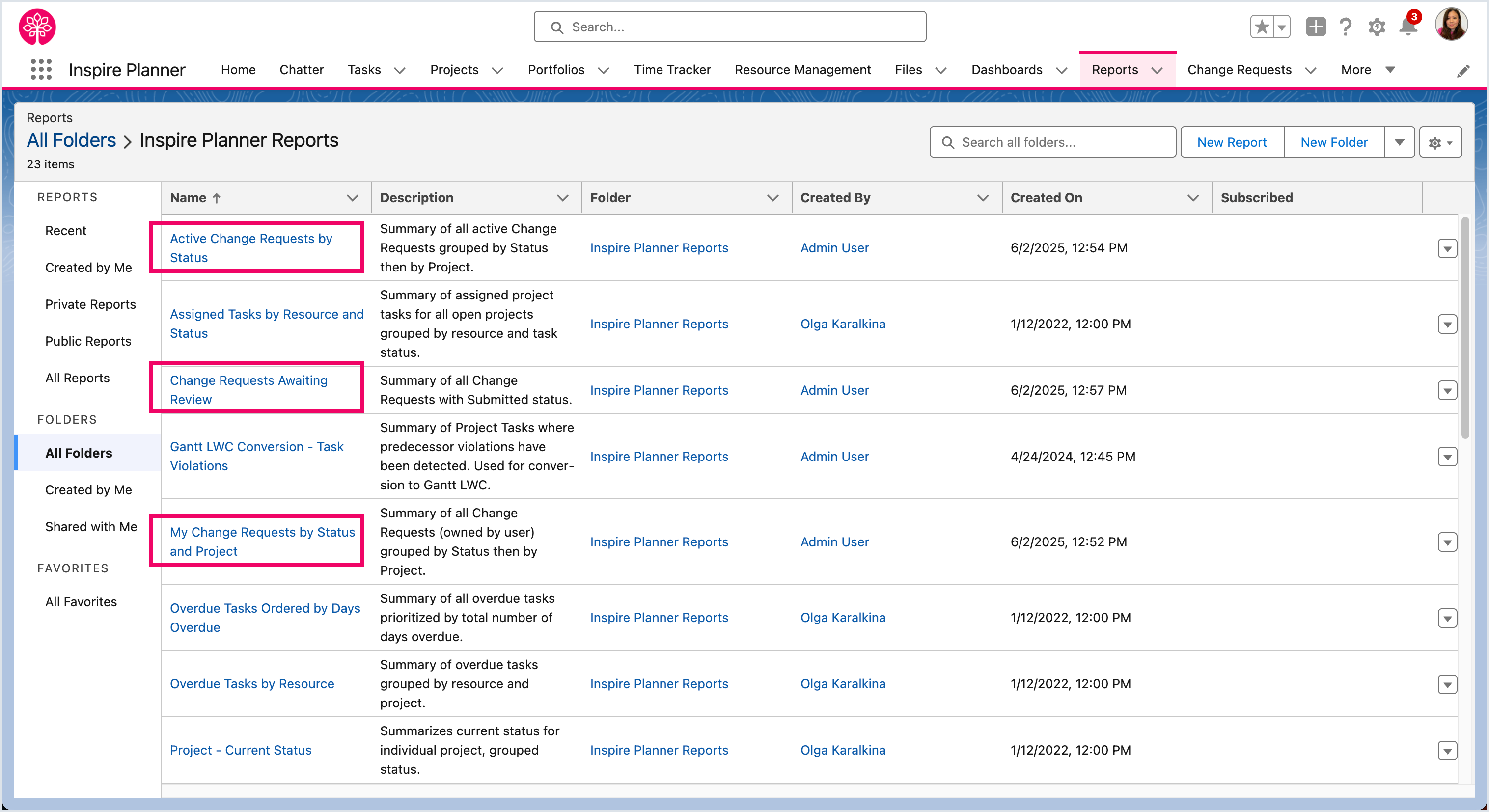Open the Description column menu chevron
Screen dimensions: 1489x812
(x=562, y=198)
